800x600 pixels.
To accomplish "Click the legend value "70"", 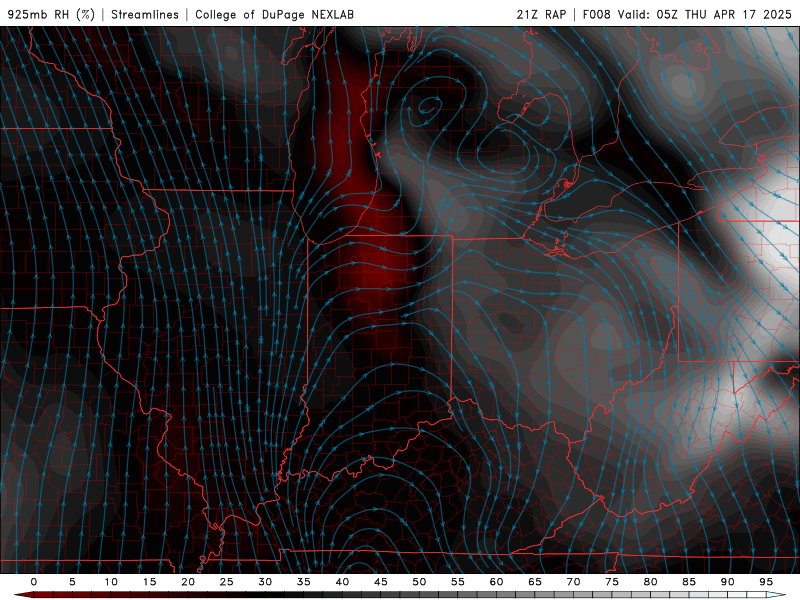I will point(573,582).
